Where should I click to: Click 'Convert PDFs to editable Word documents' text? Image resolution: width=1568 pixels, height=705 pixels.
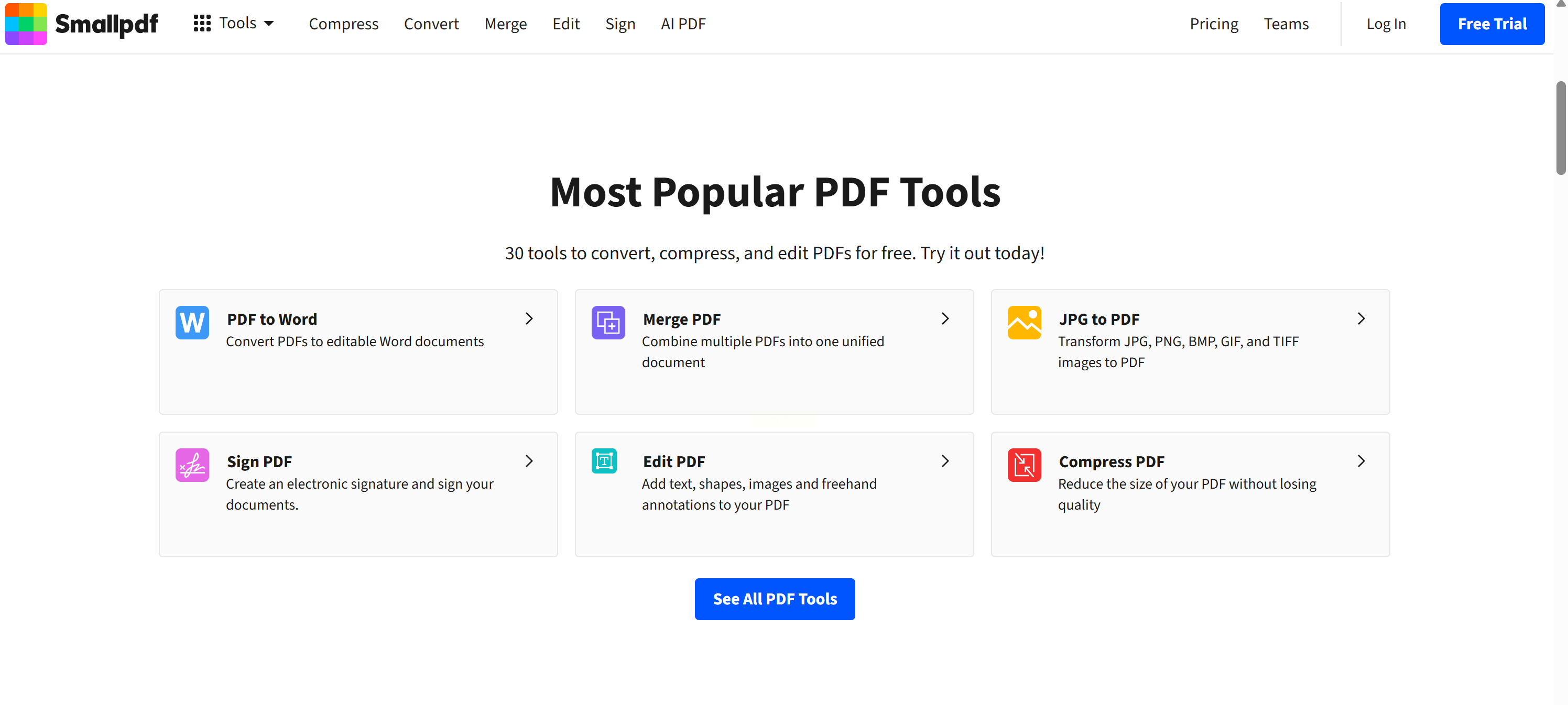point(354,342)
